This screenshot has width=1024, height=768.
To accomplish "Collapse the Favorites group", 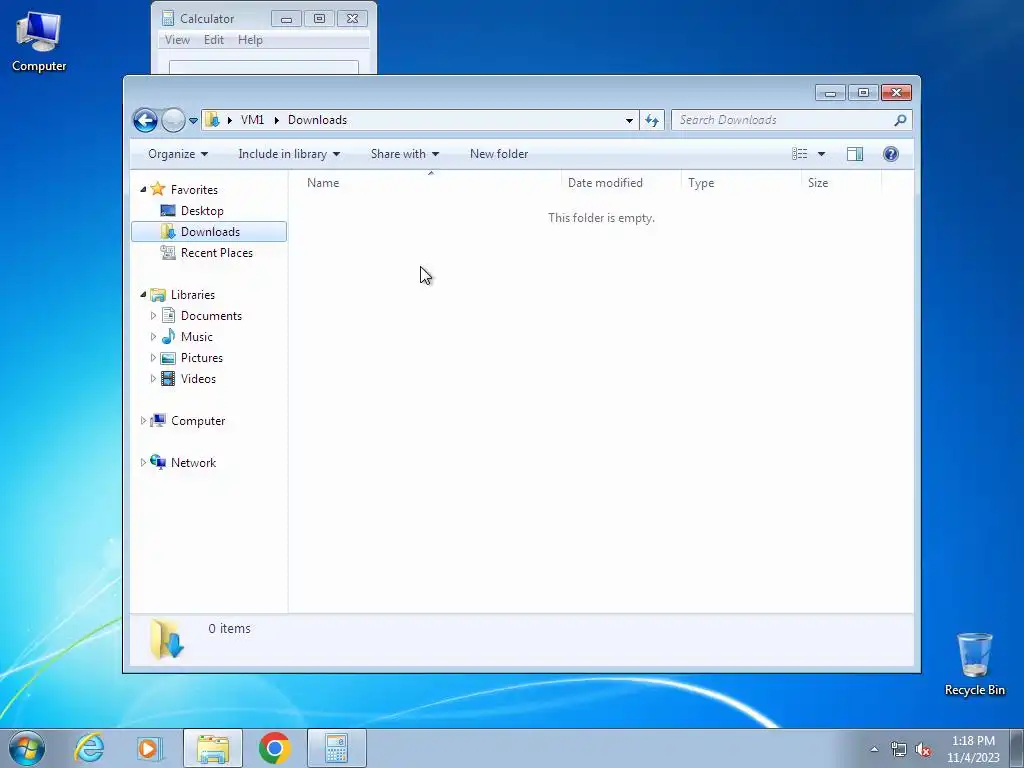I will click(143, 189).
